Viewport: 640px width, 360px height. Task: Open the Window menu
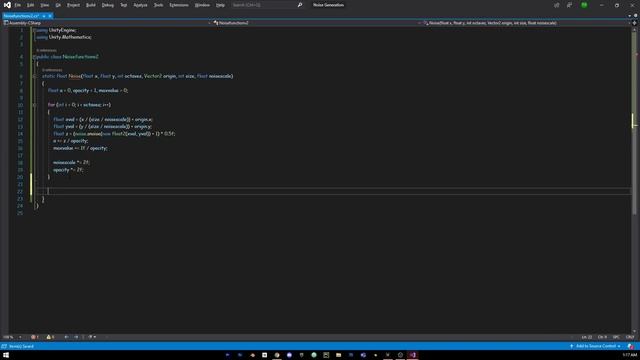coord(202,5)
